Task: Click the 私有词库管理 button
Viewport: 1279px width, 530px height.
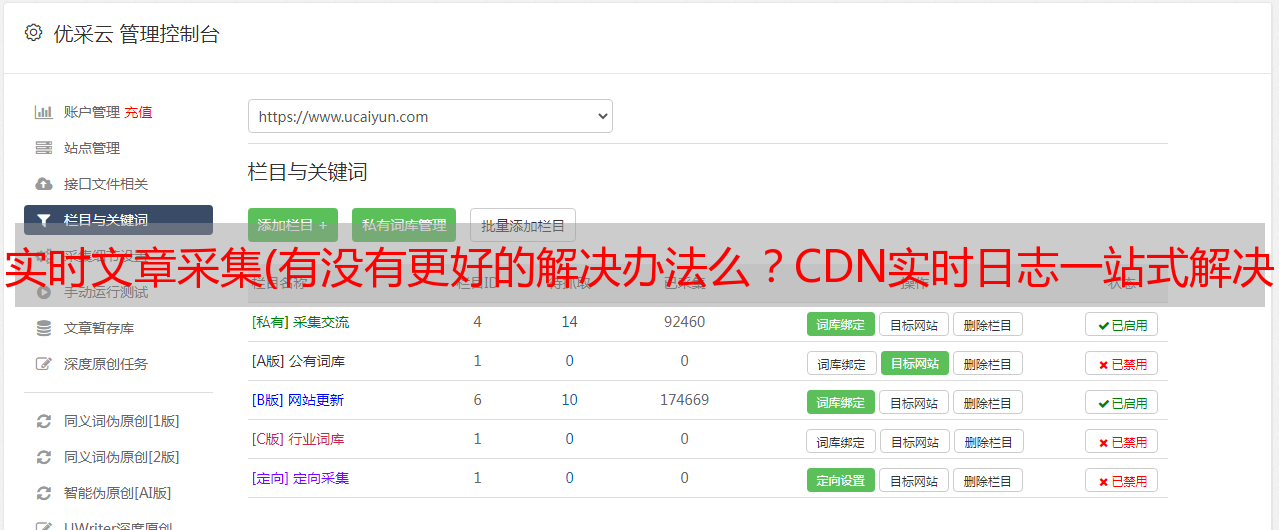Action: [404, 225]
